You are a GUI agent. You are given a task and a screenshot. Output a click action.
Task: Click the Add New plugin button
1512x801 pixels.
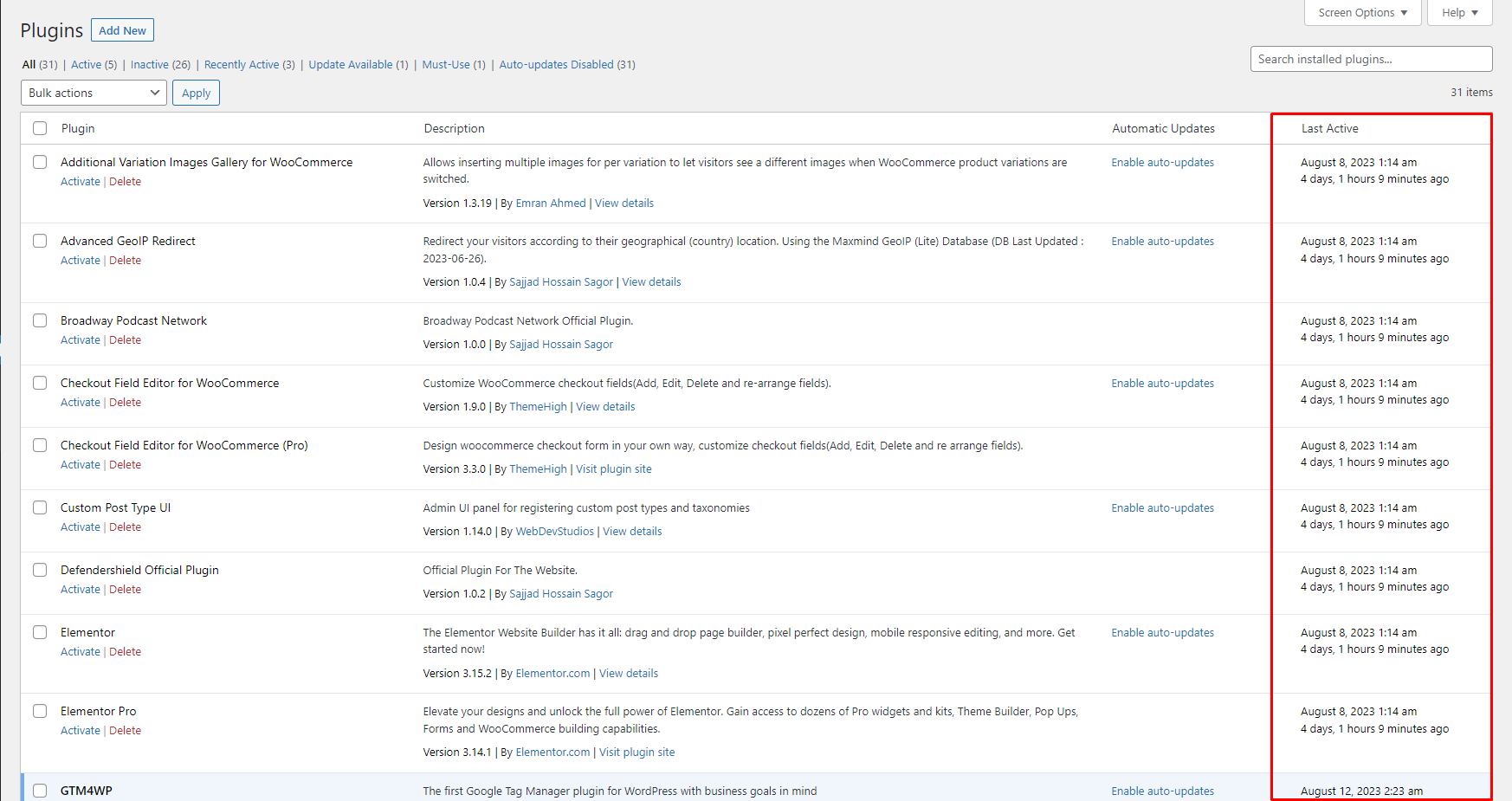point(122,30)
